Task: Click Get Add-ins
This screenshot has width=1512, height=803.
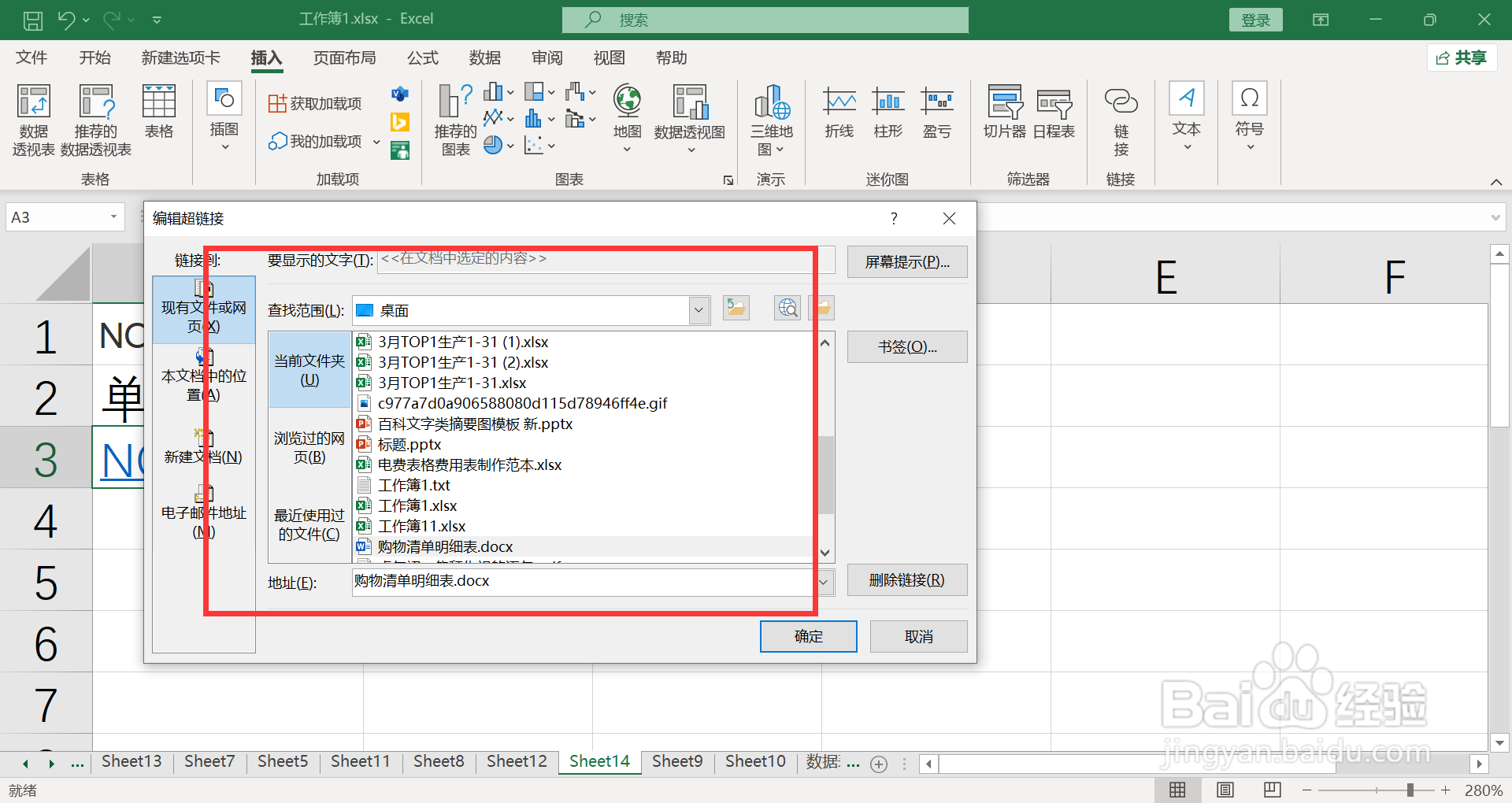Action: click(x=315, y=103)
